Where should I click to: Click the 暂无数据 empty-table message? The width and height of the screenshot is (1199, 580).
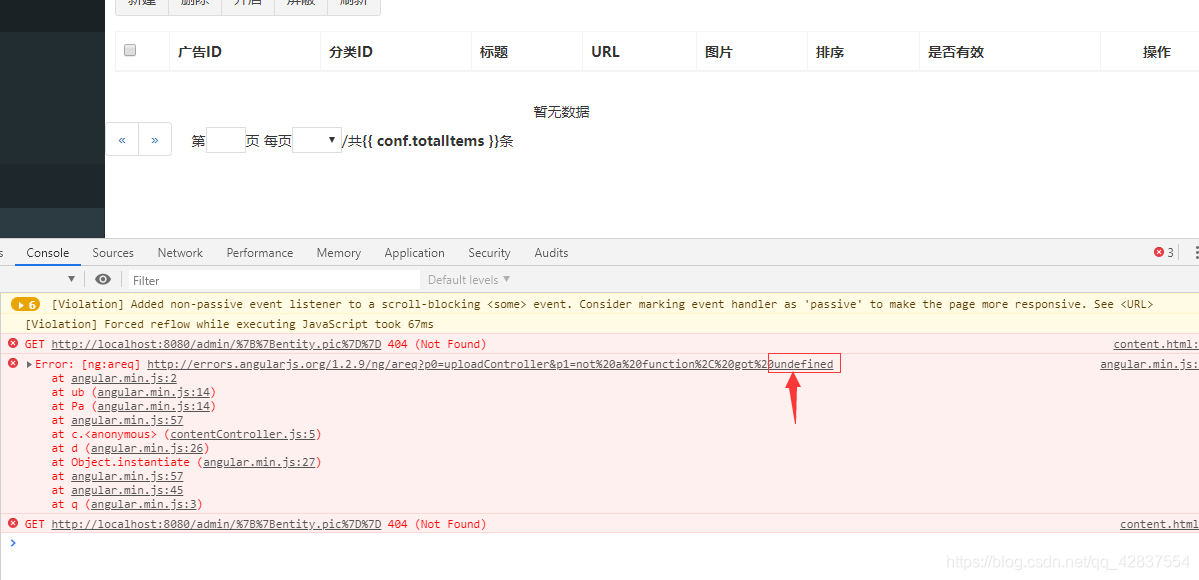[561, 112]
